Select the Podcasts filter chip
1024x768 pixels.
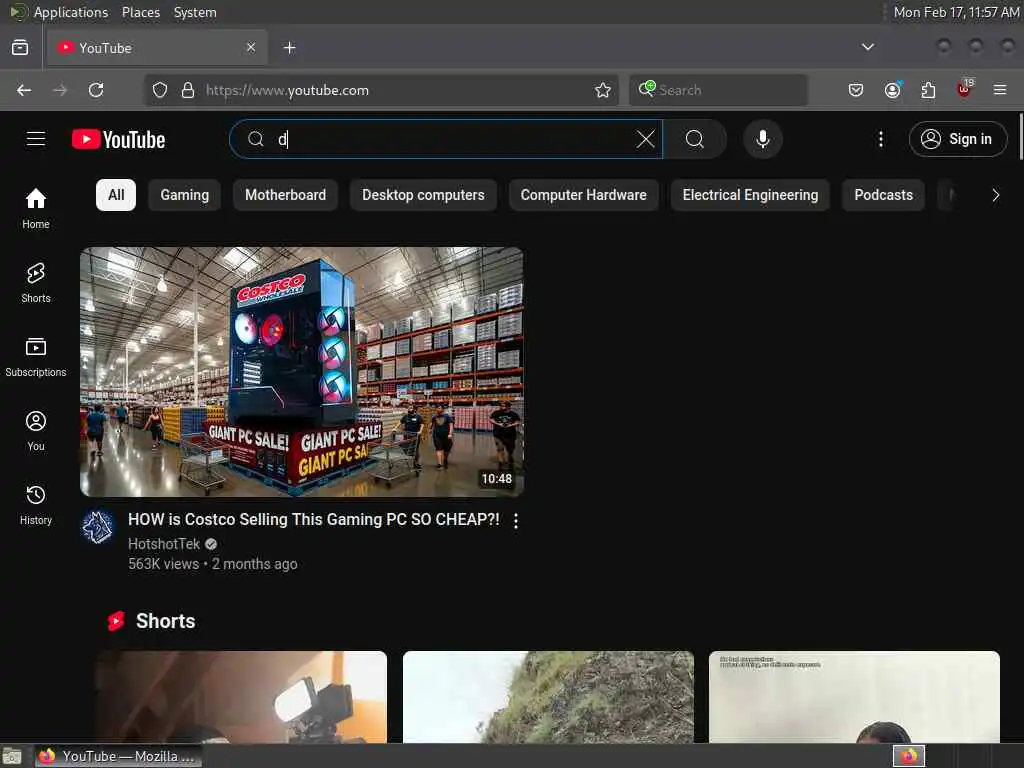884,195
